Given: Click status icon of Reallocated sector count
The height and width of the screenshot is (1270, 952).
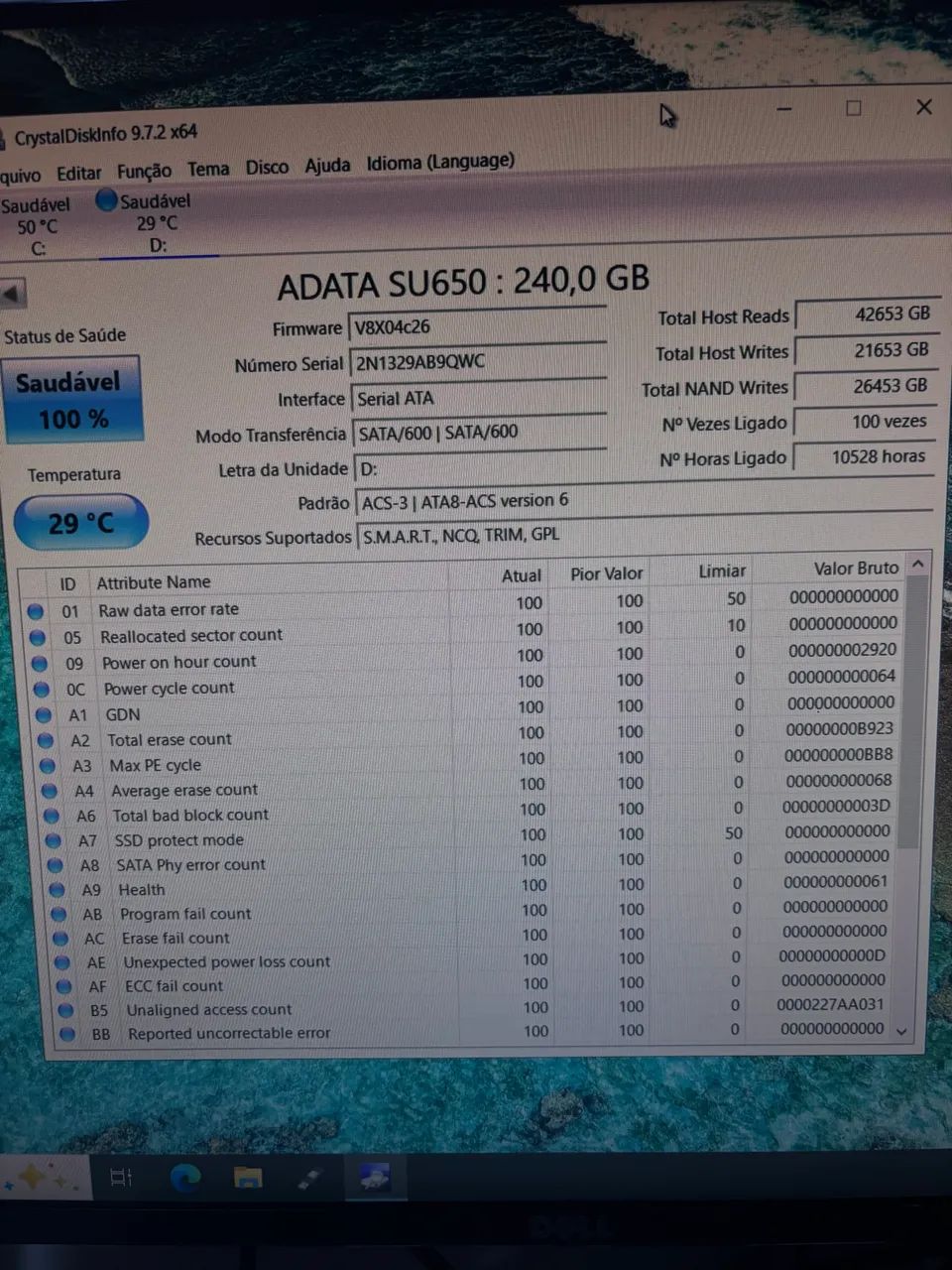Looking at the screenshot, I should pos(38,636).
